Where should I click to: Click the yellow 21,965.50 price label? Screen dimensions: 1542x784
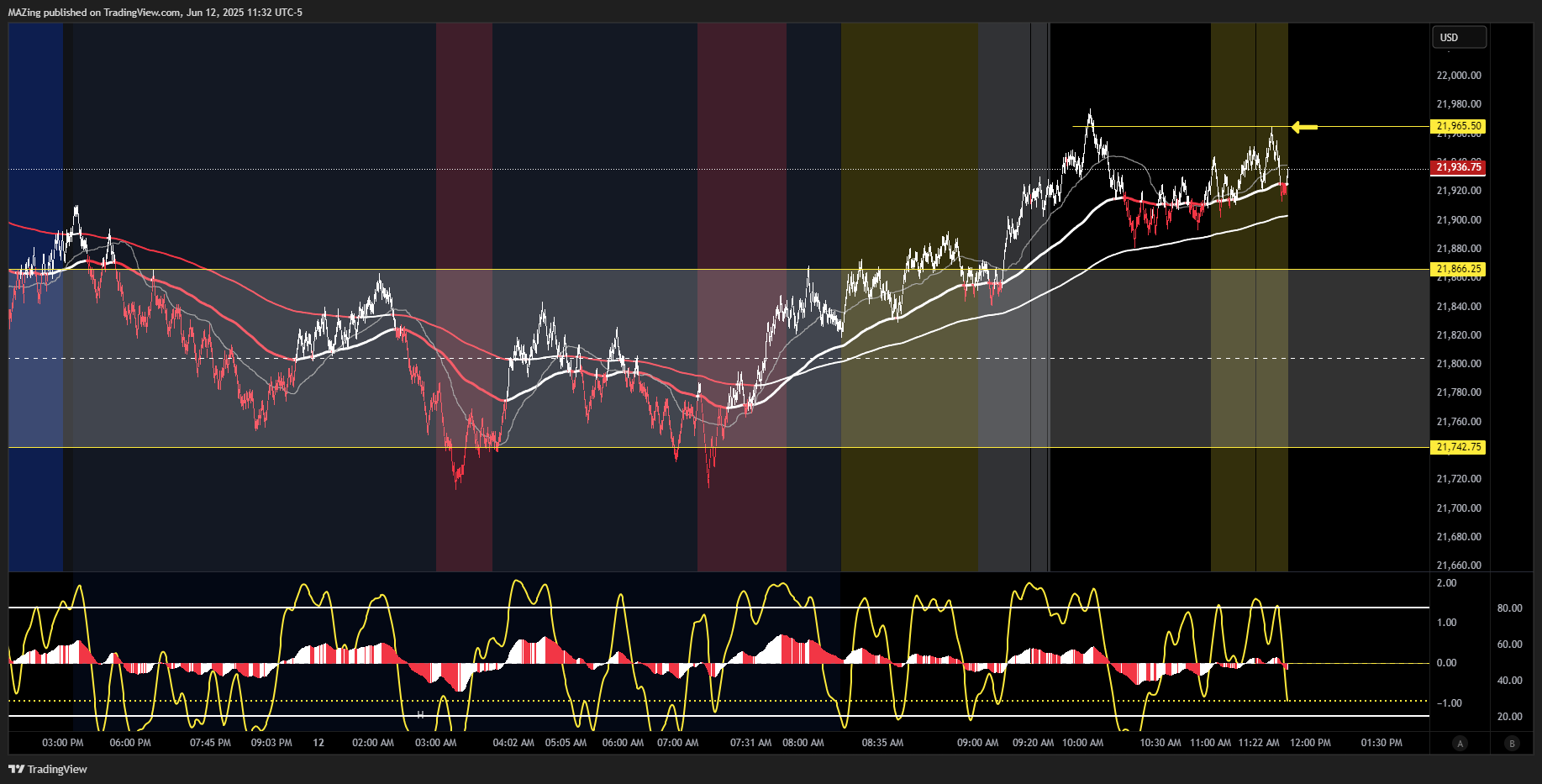point(1458,126)
